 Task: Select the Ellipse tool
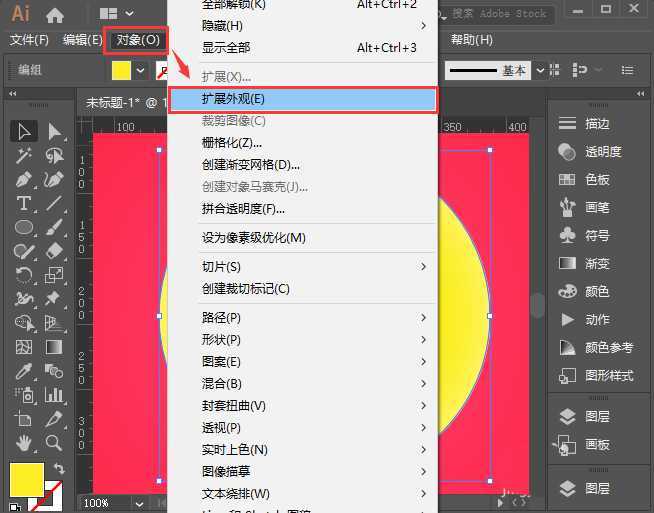(24, 227)
